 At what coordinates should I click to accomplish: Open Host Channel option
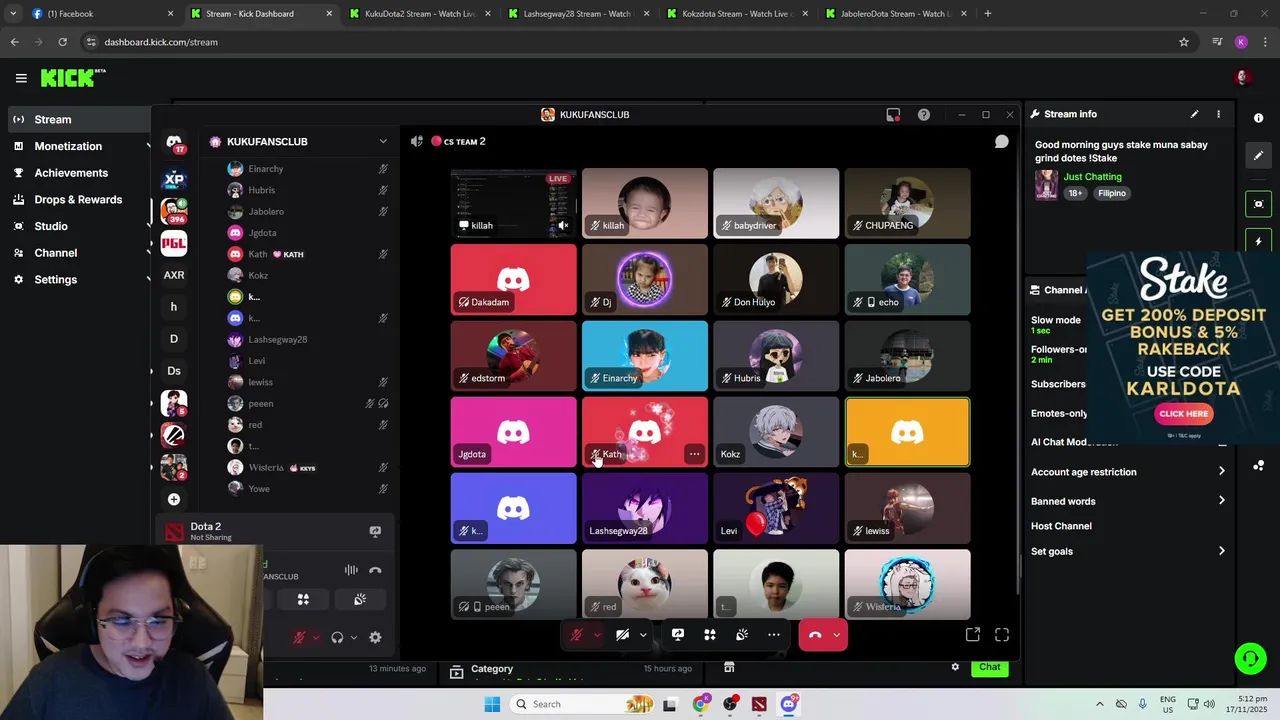point(1061,526)
